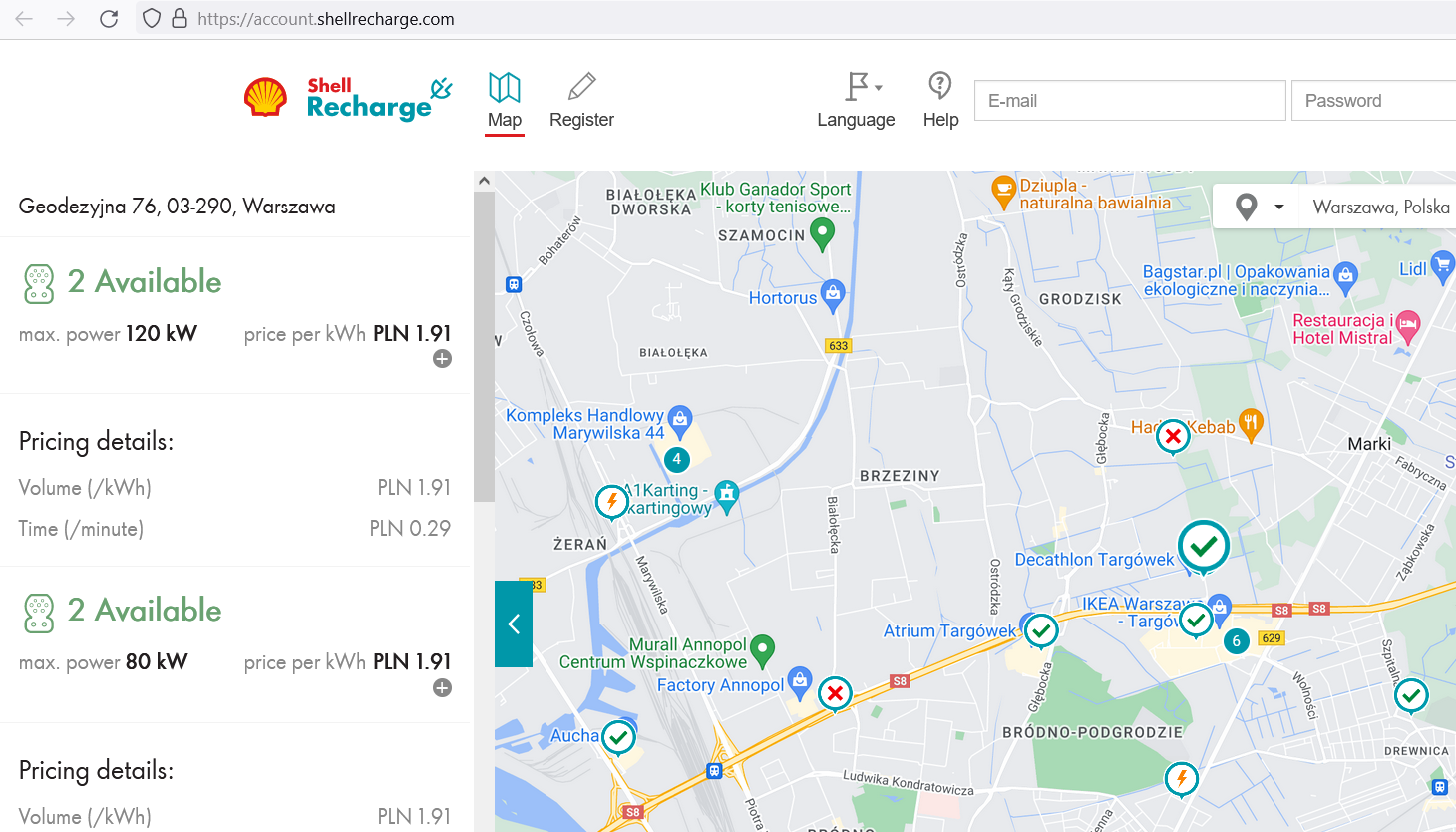Click the 'Time (/minute)' pricing row
Screen dimensions: 1456x832
[x=234, y=529]
